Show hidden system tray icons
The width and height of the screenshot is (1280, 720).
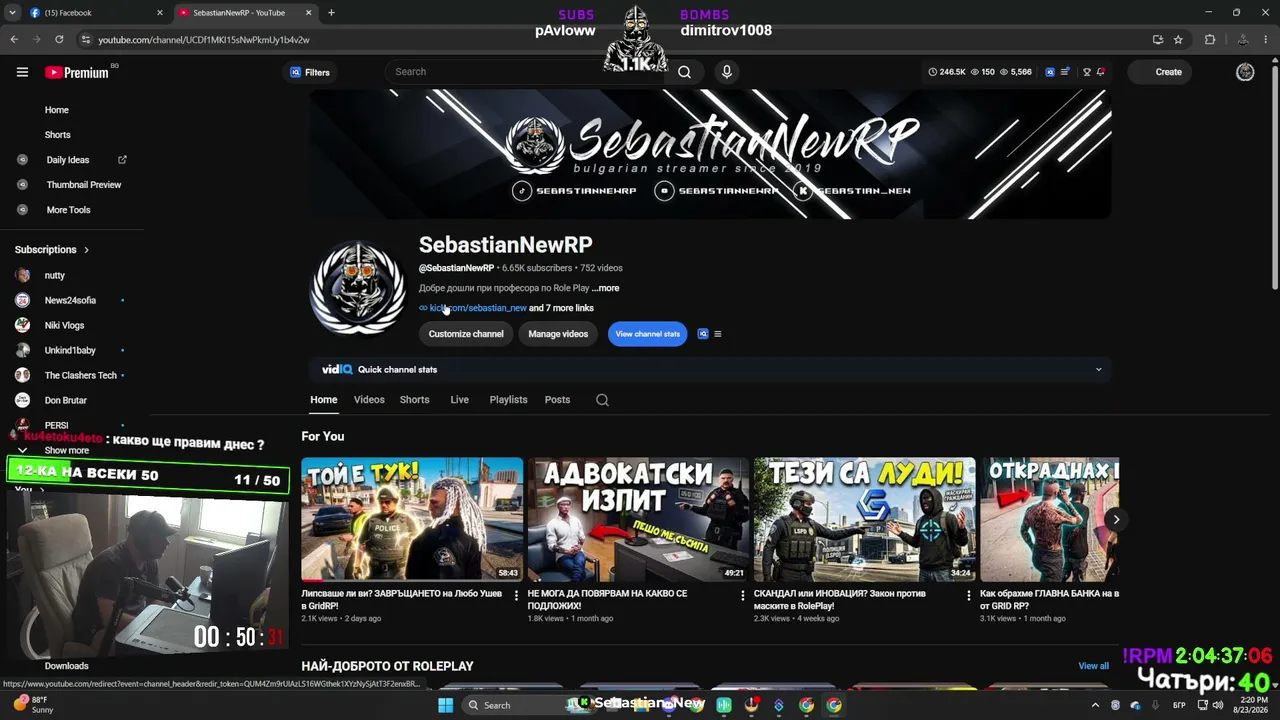(1095, 705)
